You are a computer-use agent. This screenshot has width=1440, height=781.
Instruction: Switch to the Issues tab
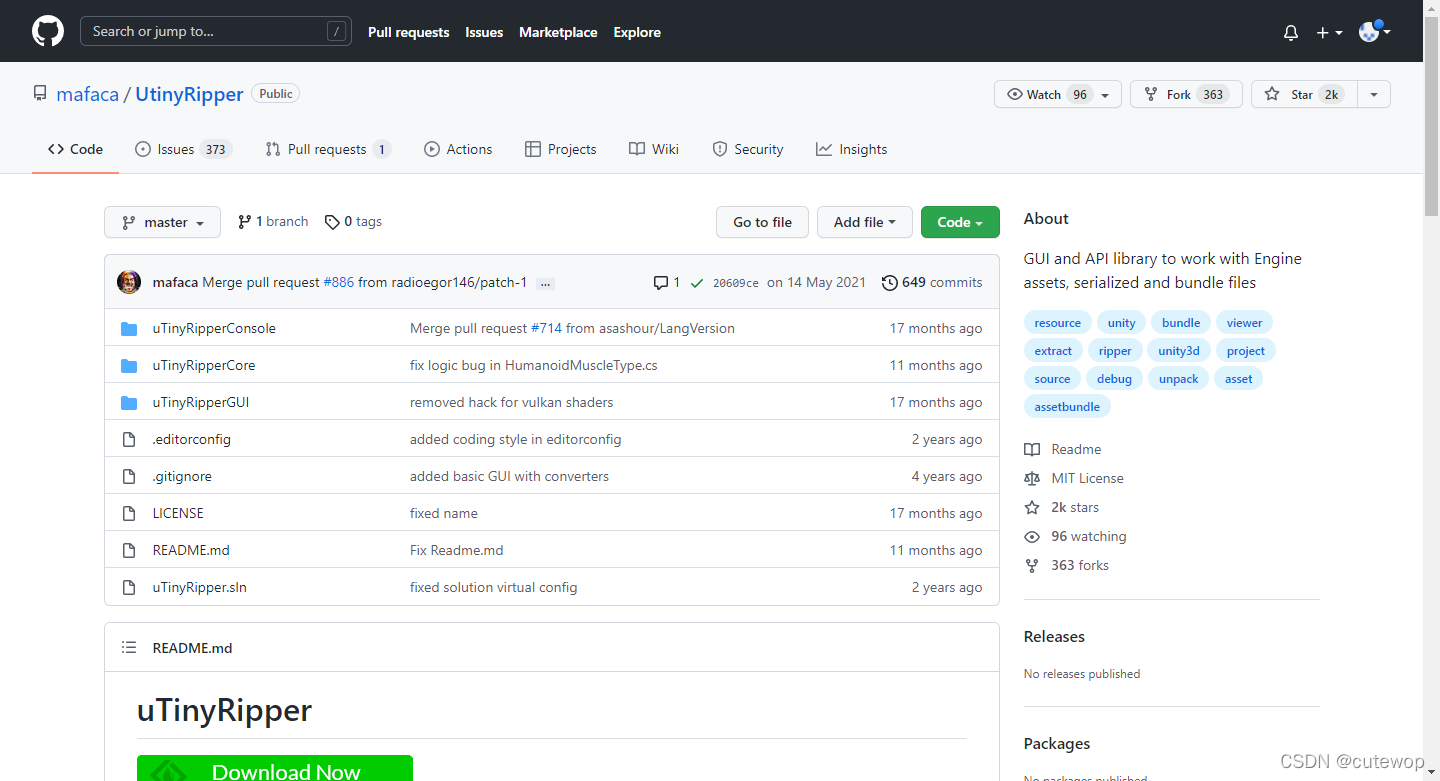(x=183, y=149)
